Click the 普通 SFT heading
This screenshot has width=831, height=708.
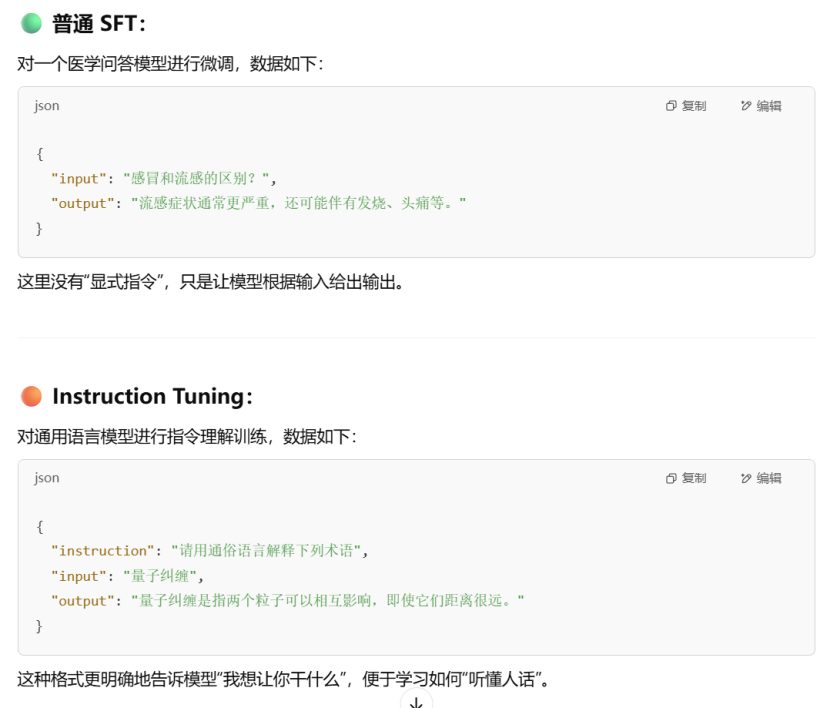[x=99, y=24]
